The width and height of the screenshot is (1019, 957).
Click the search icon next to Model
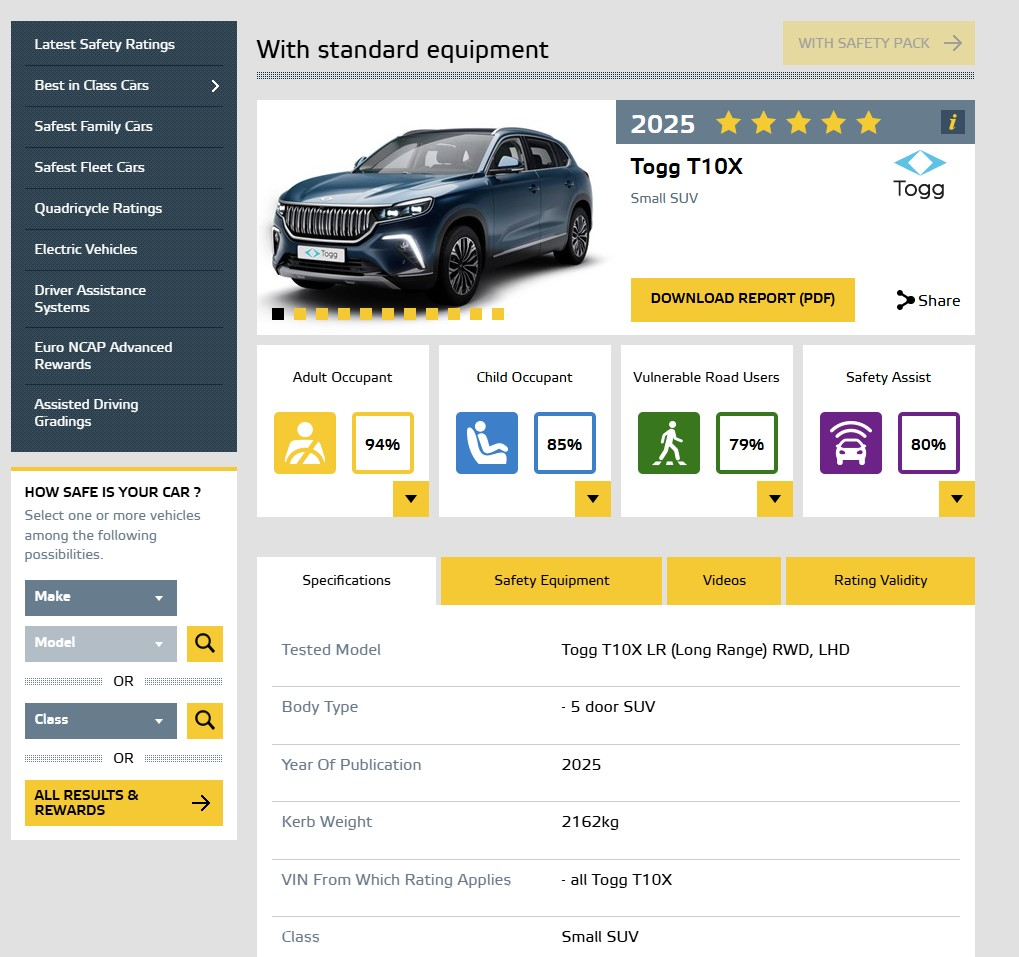click(x=205, y=644)
